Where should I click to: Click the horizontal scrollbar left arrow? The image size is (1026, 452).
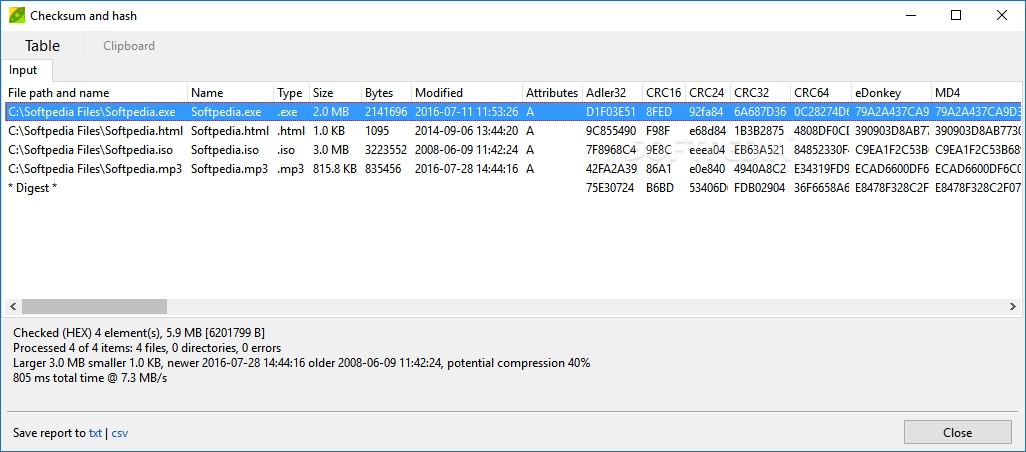click(12, 306)
